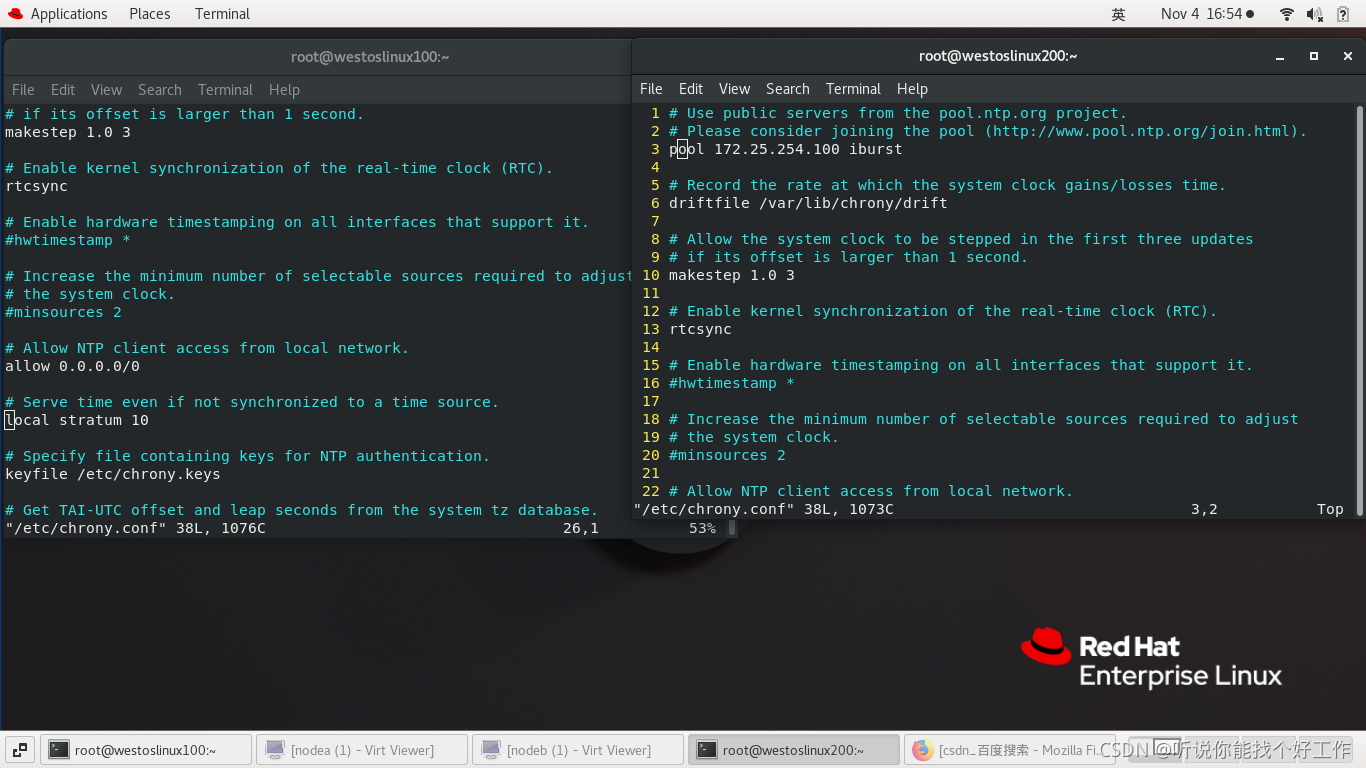Image resolution: width=1366 pixels, height=768 pixels.
Task: Click the scrollbar thumb in westoslinux100 terminal
Action: (731, 527)
